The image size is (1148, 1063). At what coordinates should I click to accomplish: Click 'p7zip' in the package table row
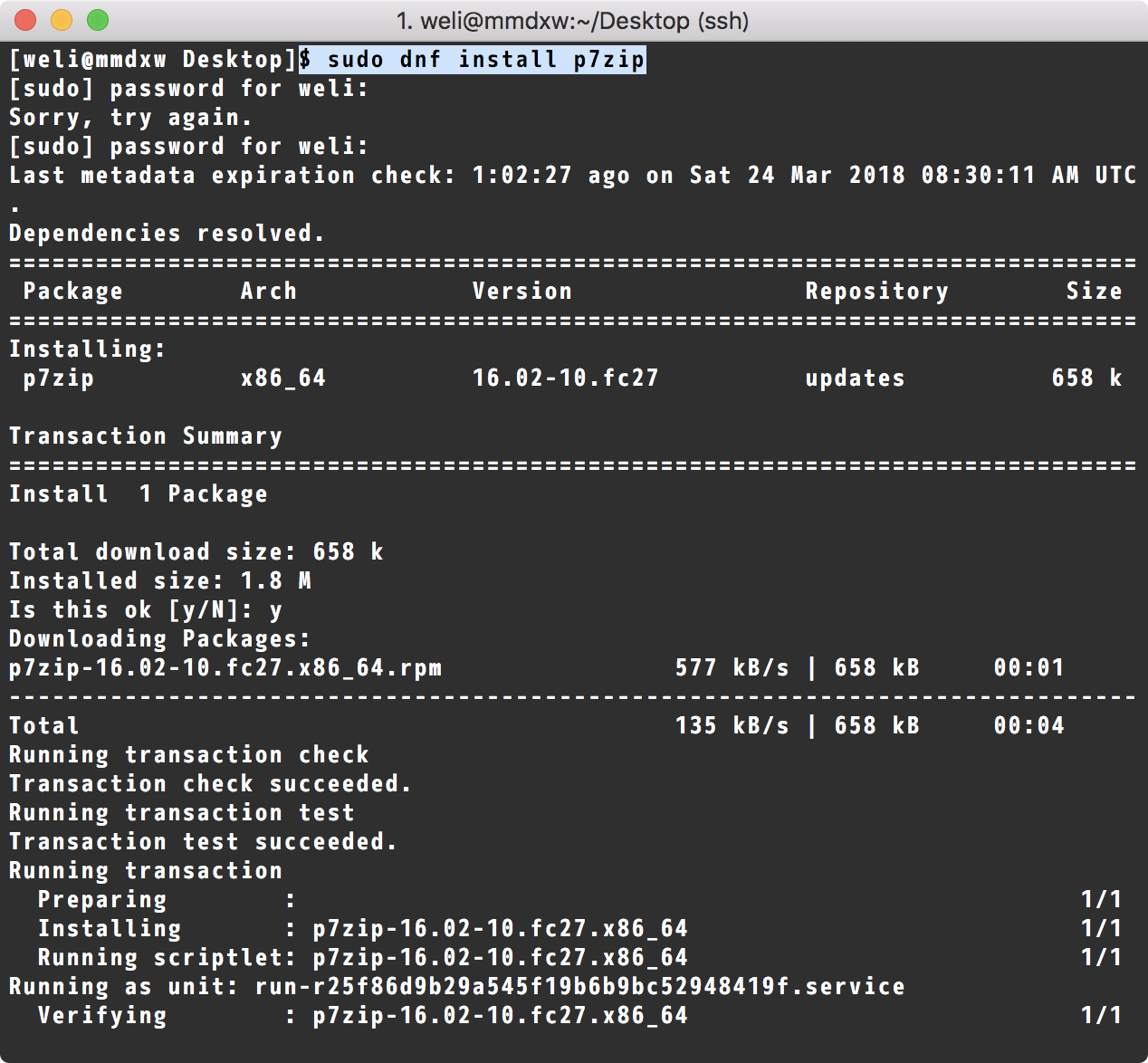tap(59, 378)
